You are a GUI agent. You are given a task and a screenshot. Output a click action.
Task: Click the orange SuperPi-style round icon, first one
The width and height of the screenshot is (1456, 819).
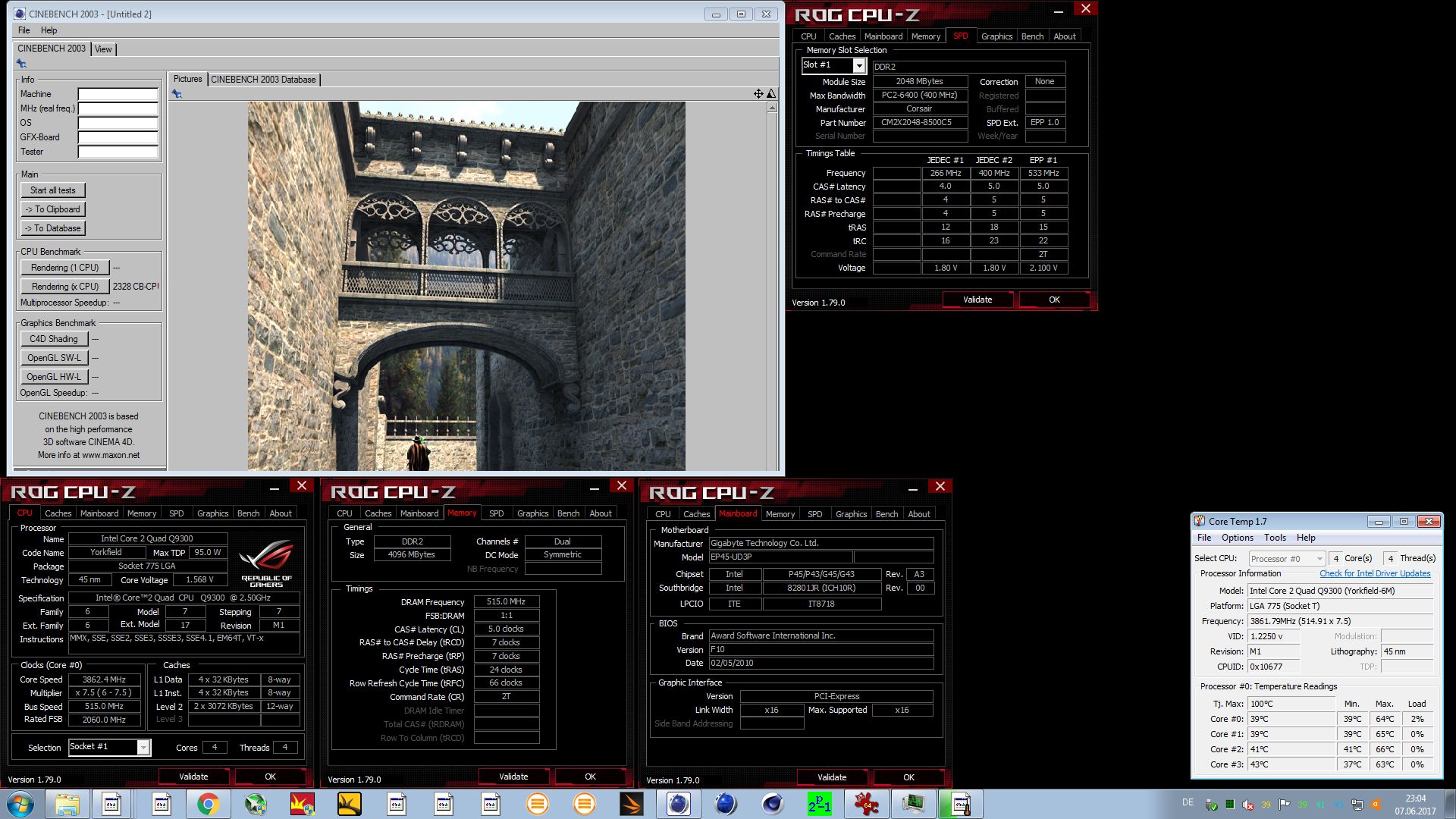point(537,804)
